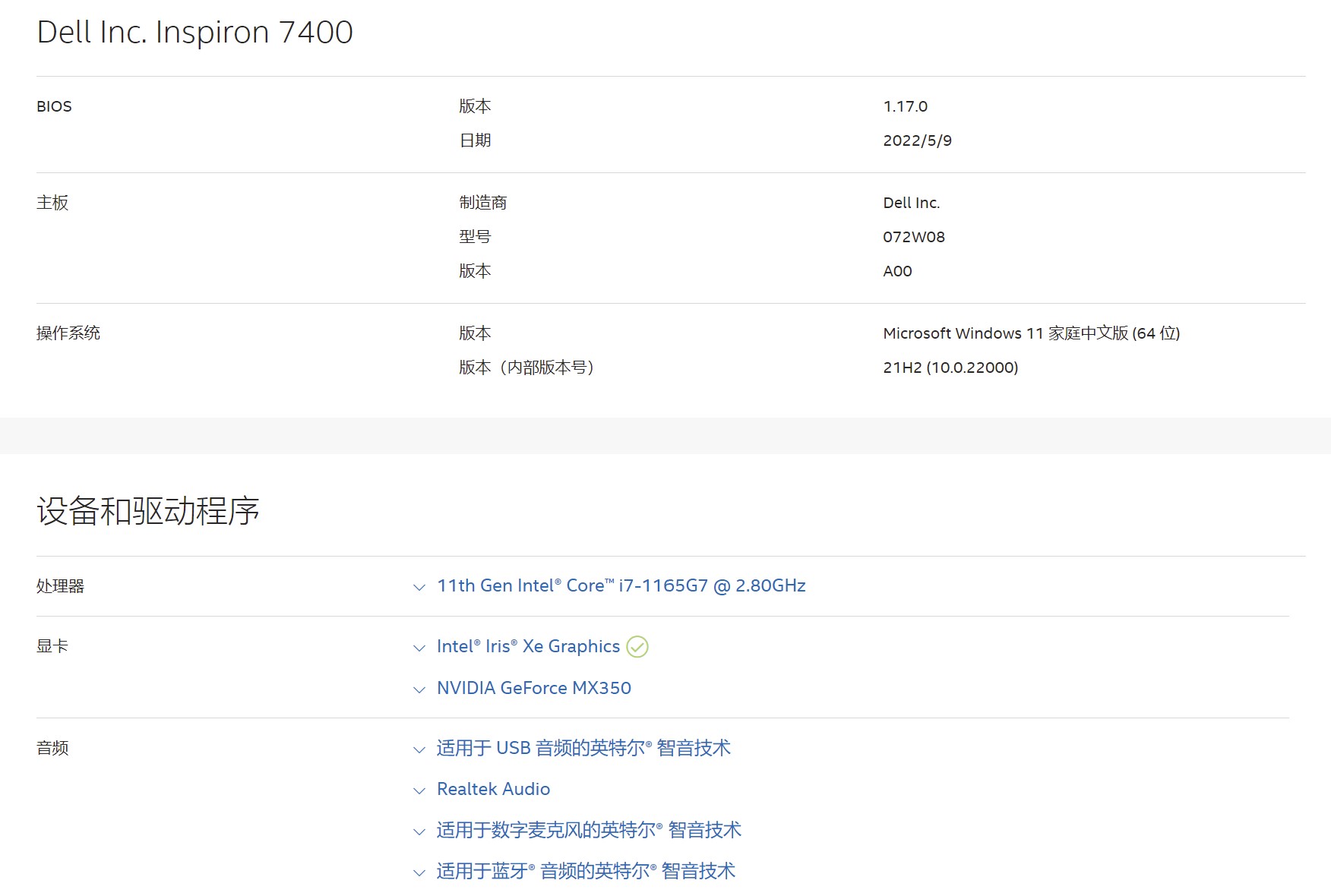Expand the chevron for 数字麦克风 智音技术 entry
Image resolution: width=1331 pixels, height=896 pixels.
pyautogui.click(x=419, y=831)
